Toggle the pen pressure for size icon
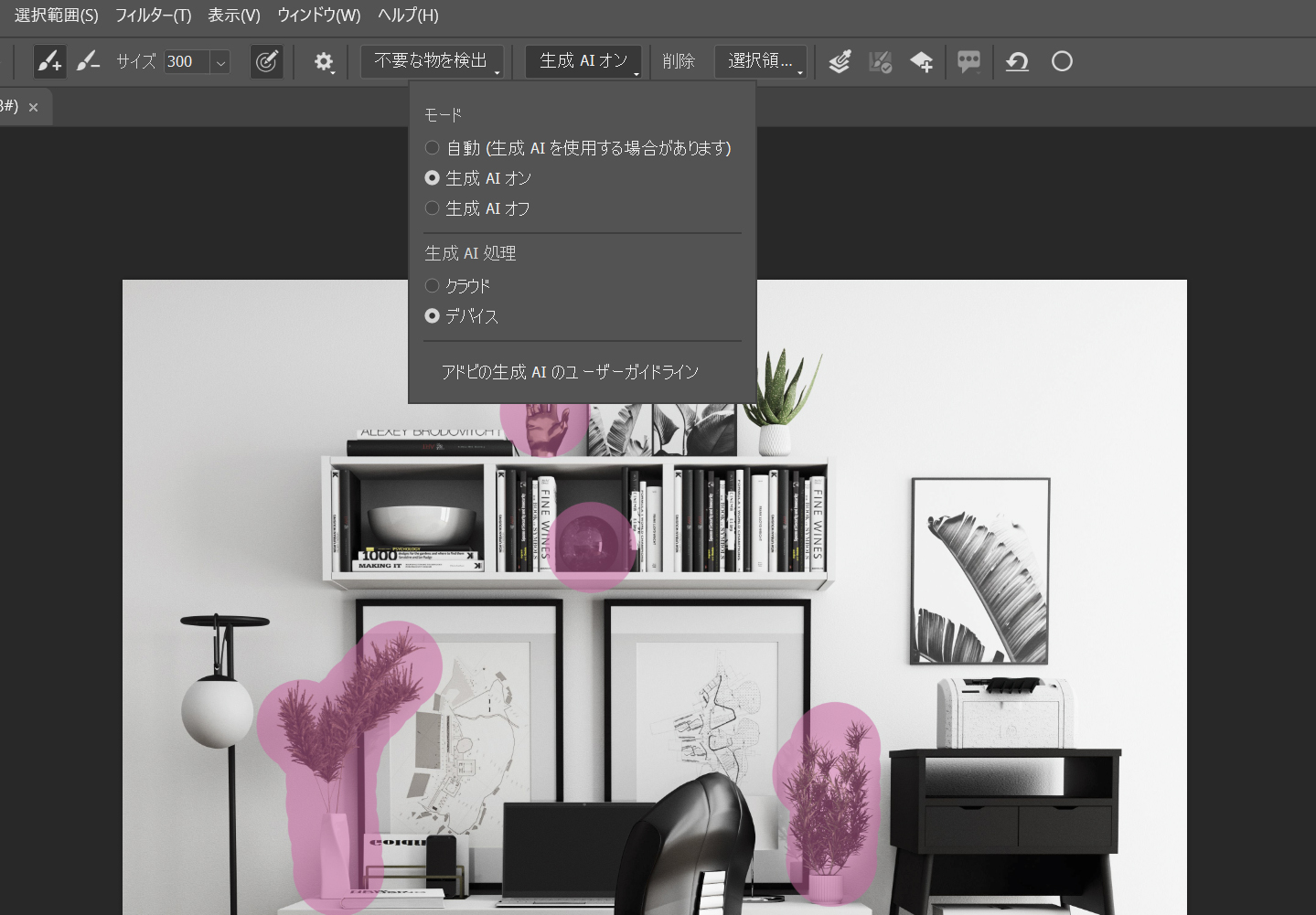1316x915 pixels. point(266,61)
